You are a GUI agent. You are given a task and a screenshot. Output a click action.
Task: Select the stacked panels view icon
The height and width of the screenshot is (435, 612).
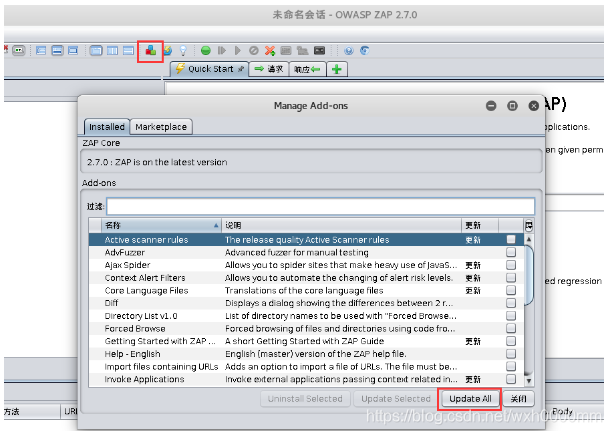(x=128, y=50)
